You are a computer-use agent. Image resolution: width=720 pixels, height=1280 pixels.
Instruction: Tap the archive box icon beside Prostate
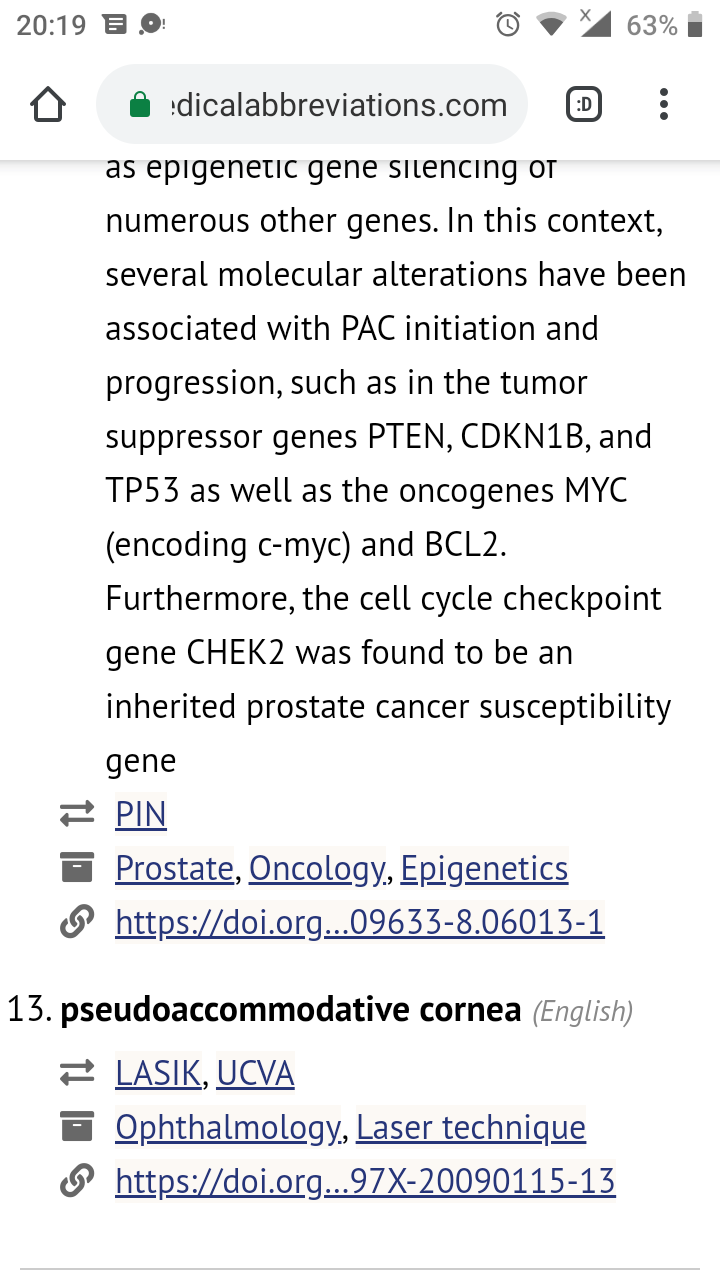[77, 868]
